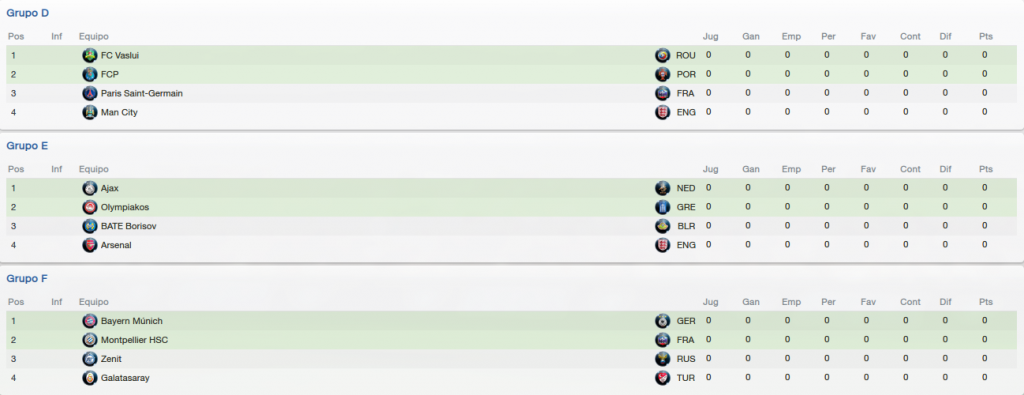Viewport: 1024px width, 395px height.
Task: Select the BATE Borisov team name
Action: coord(129,226)
